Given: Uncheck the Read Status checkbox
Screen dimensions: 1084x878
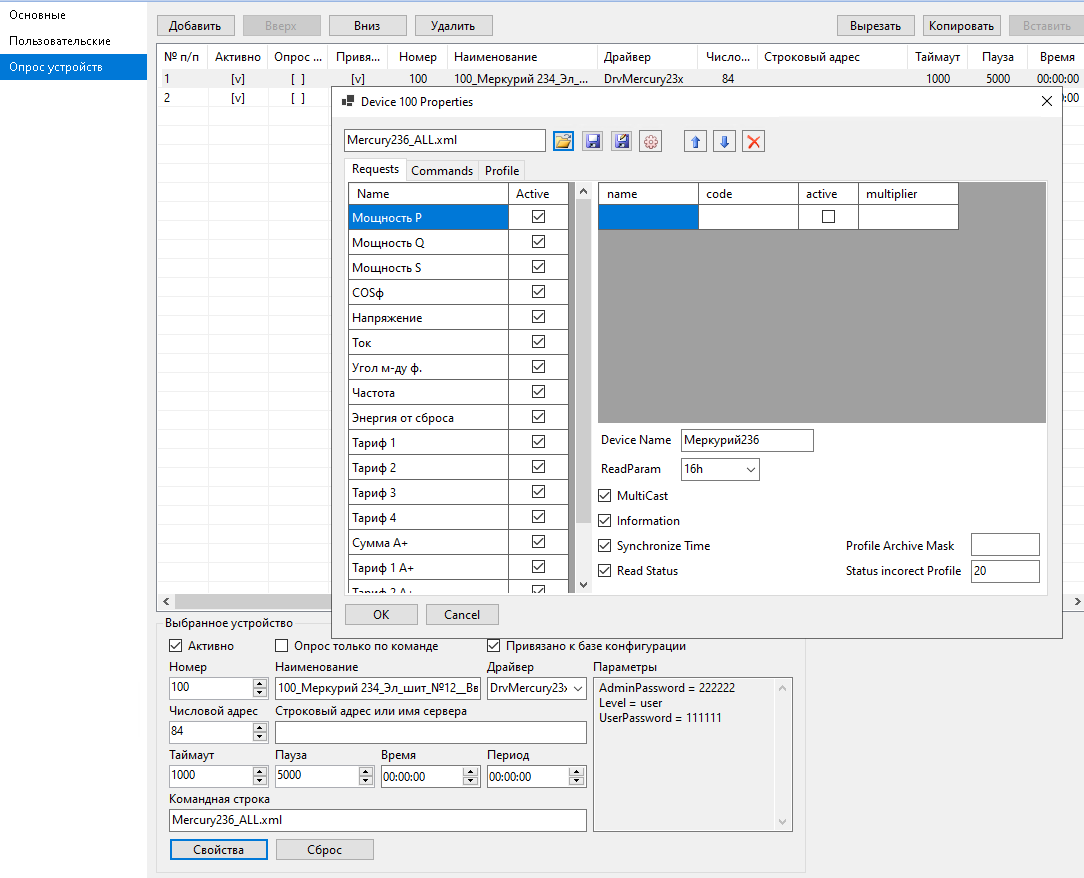Looking at the screenshot, I should (605, 570).
